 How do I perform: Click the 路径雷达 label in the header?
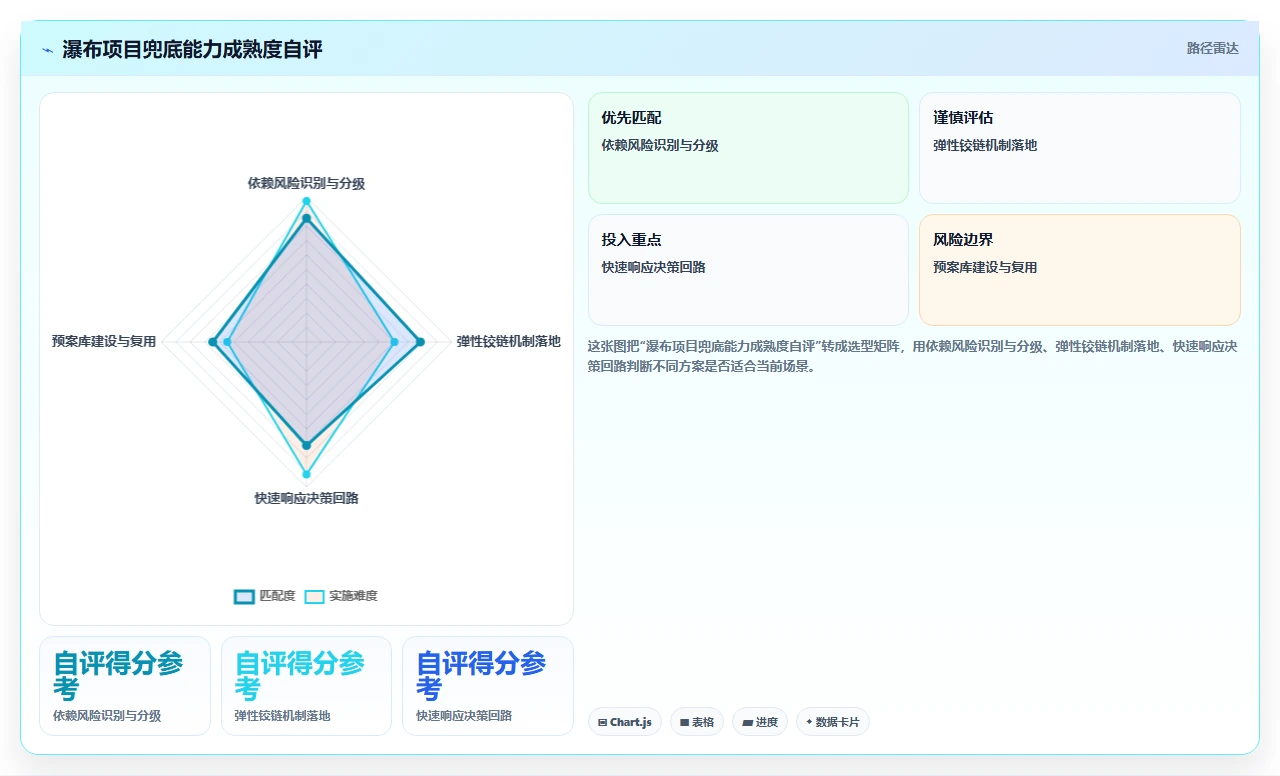(1212, 48)
